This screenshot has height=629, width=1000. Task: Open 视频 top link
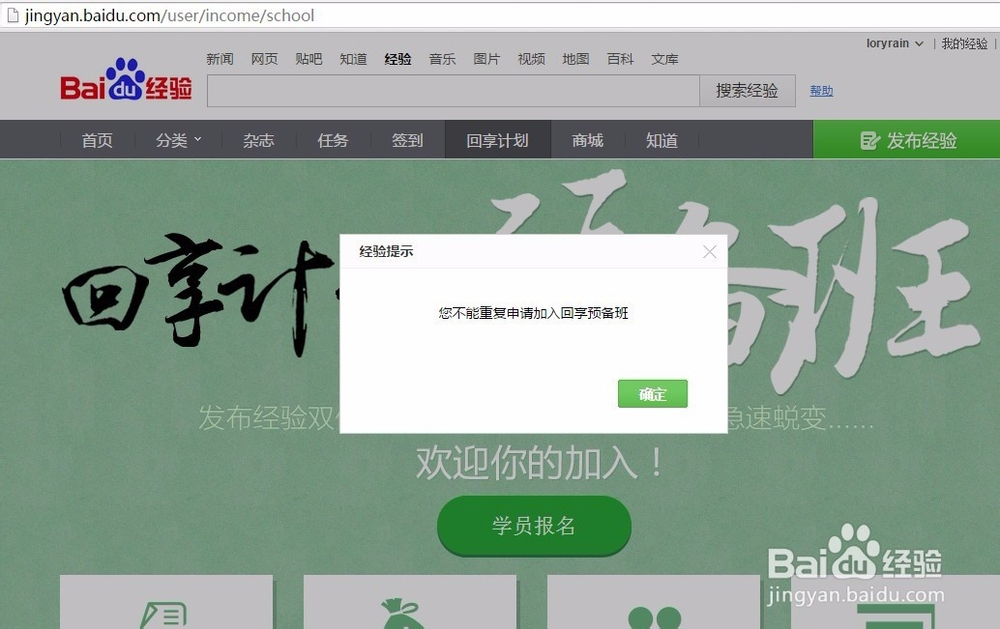531,59
